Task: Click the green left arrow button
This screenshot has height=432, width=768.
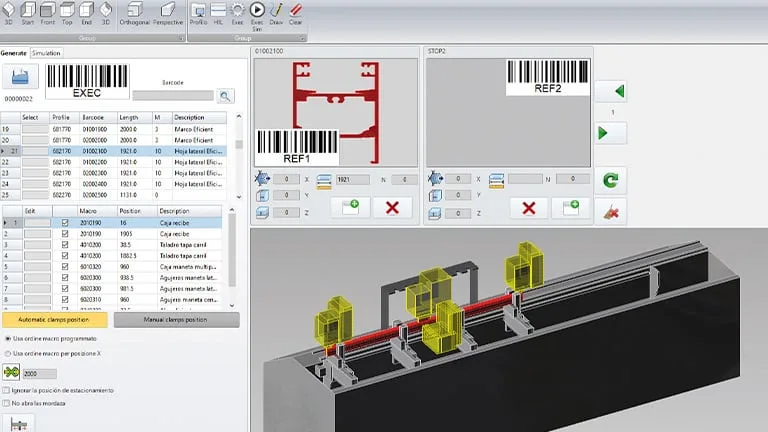Action: coord(611,91)
